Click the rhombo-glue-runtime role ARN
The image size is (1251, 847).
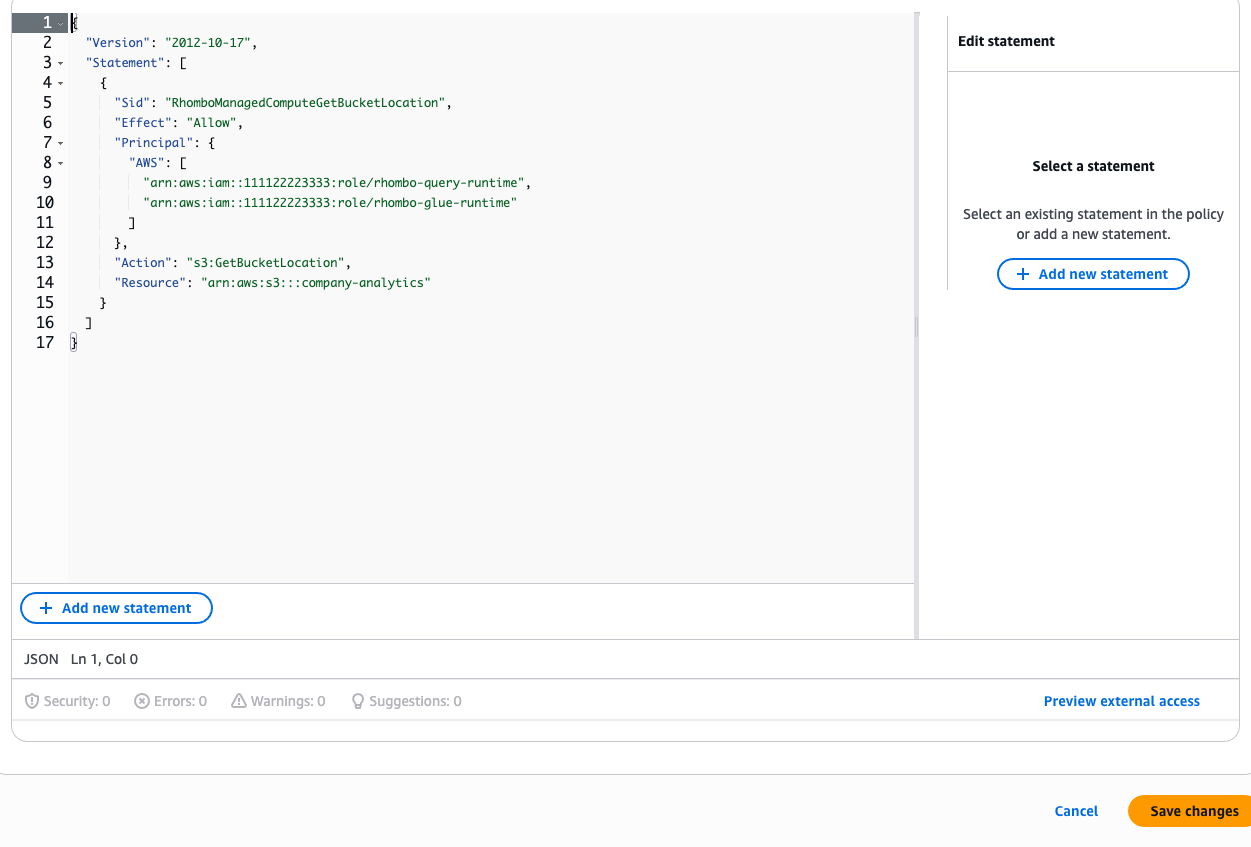click(x=330, y=203)
